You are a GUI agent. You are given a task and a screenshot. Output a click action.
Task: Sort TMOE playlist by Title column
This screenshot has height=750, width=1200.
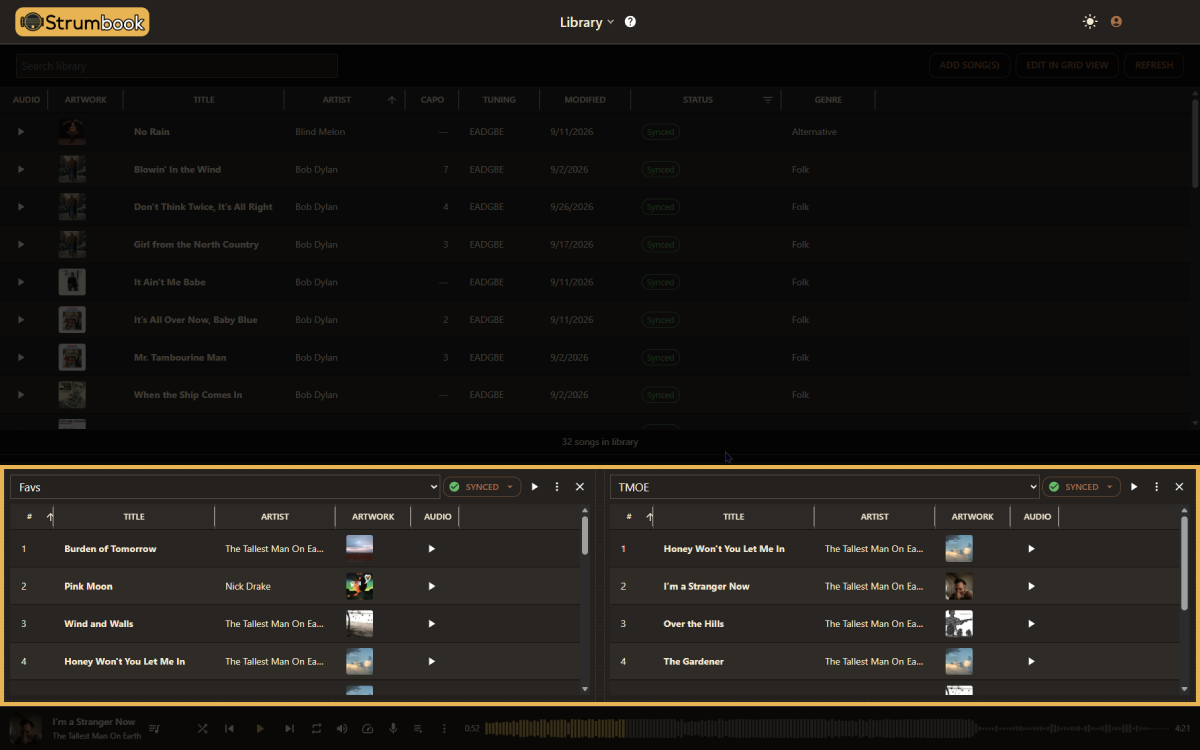(734, 517)
